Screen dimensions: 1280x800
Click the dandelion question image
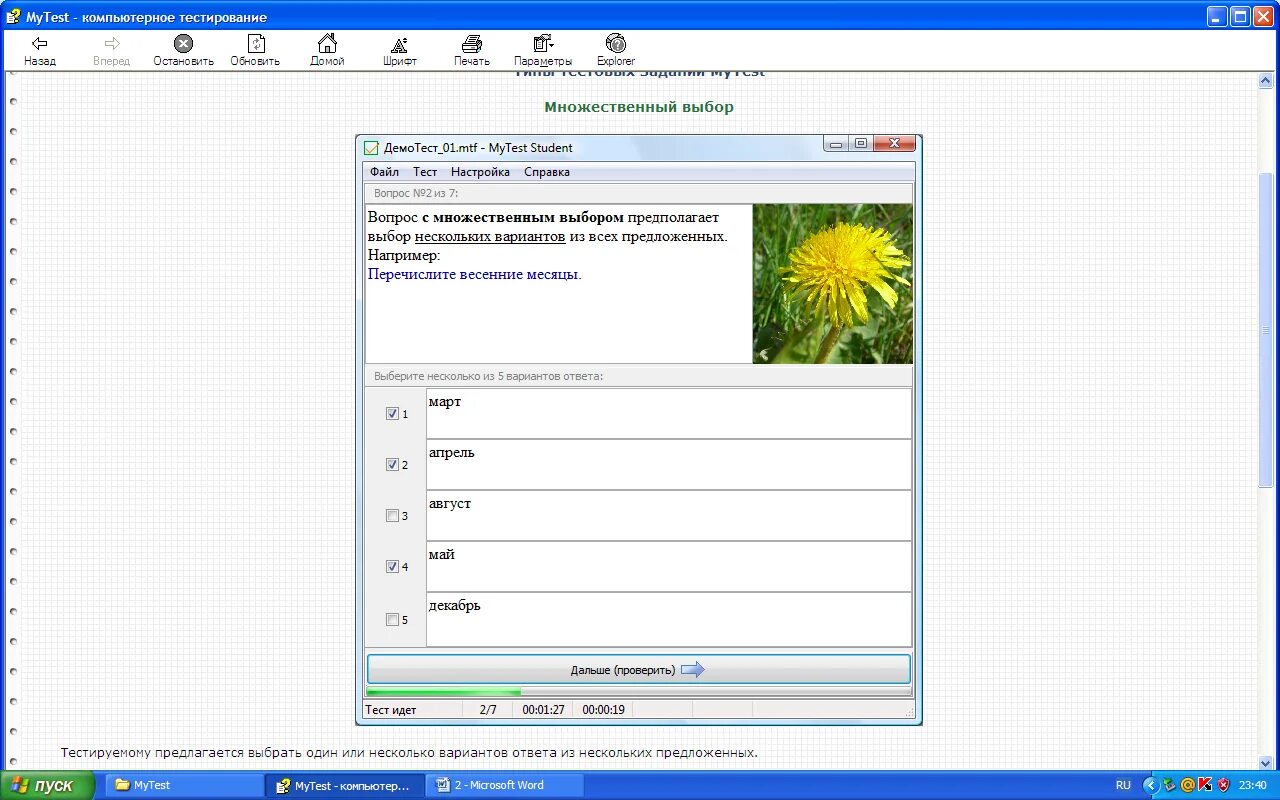coord(832,283)
